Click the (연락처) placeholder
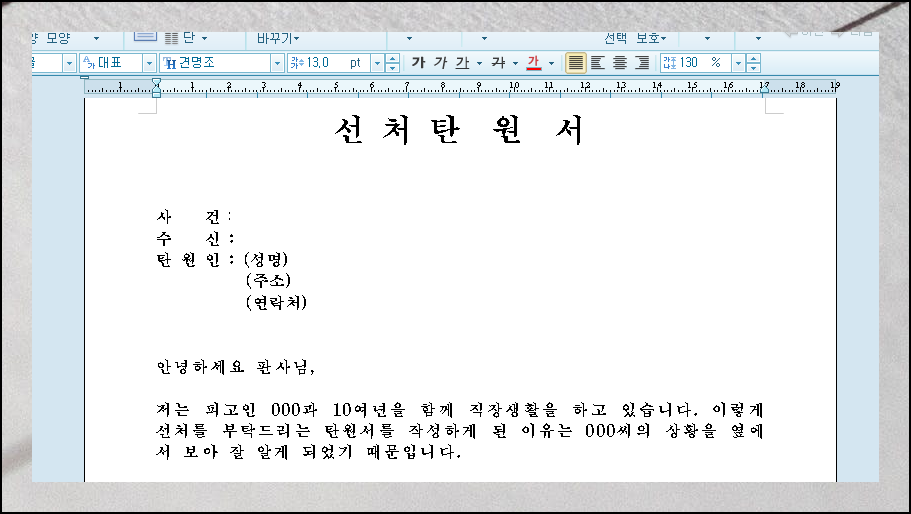Viewport: 911px width, 514px height. pyautogui.click(x=276, y=302)
